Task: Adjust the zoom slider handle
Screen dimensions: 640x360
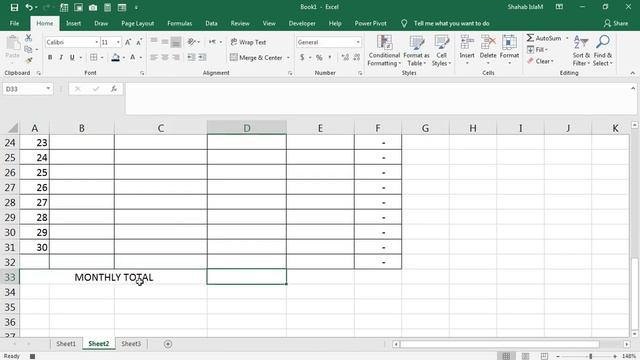Action: pyautogui.click(x=590, y=356)
